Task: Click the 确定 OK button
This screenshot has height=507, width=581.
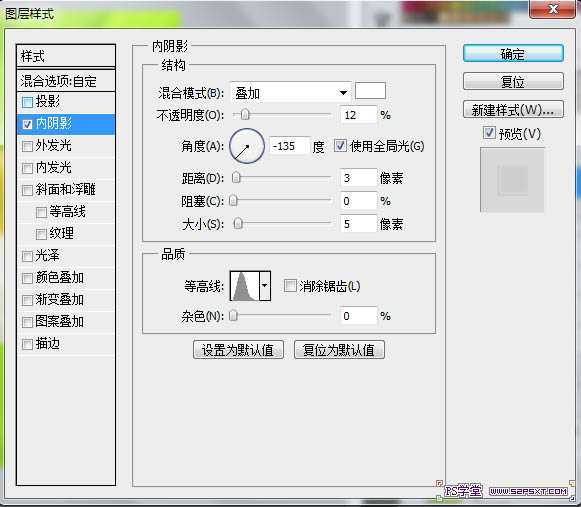Action: point(513,54)
